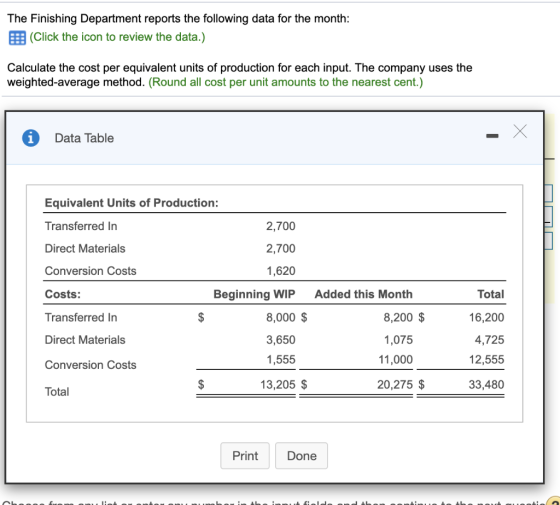Click the Direct Materials total 4,725
The image size is (560, 505).
(489, 340)
